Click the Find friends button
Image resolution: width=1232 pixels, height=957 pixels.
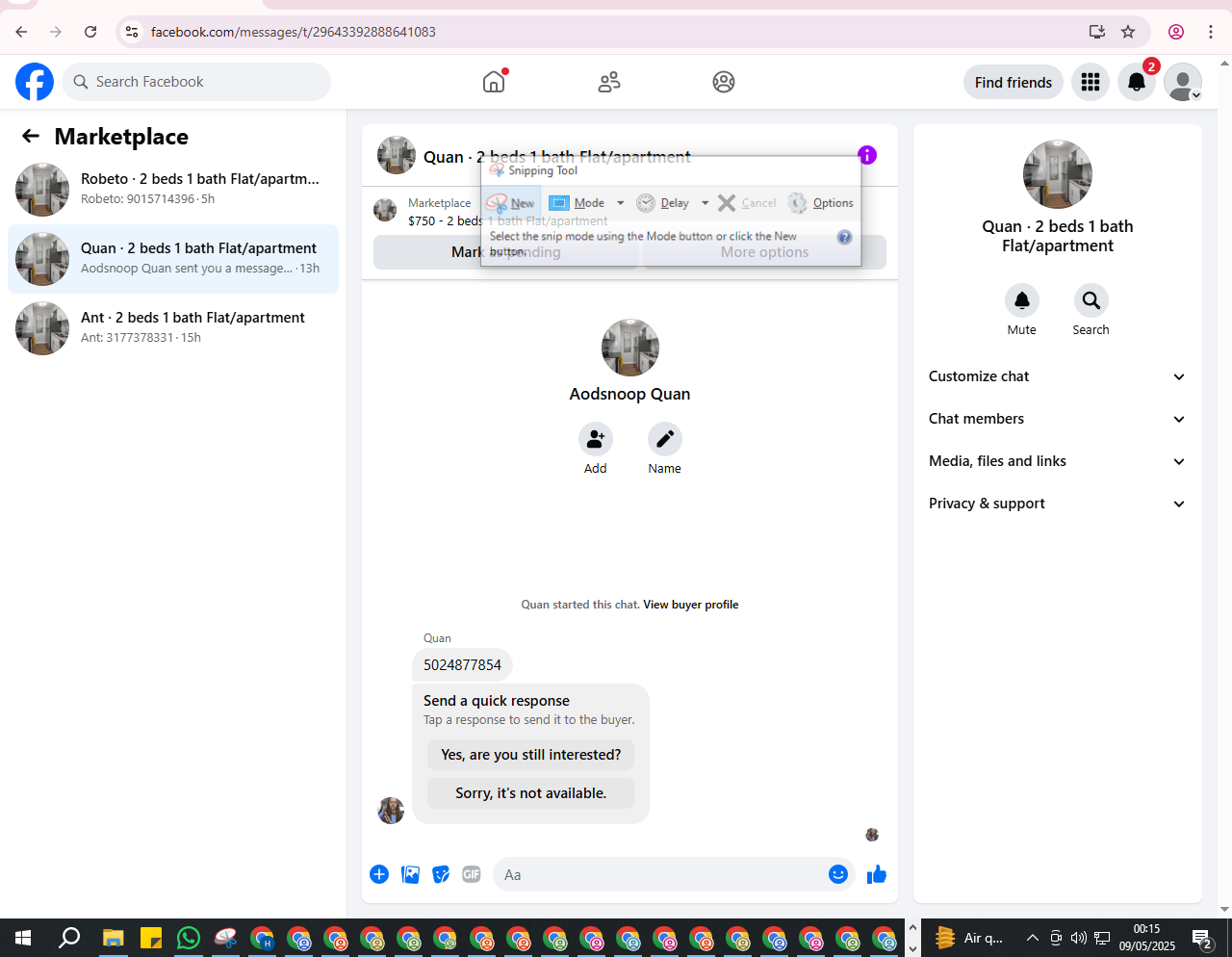point(1014,82)
